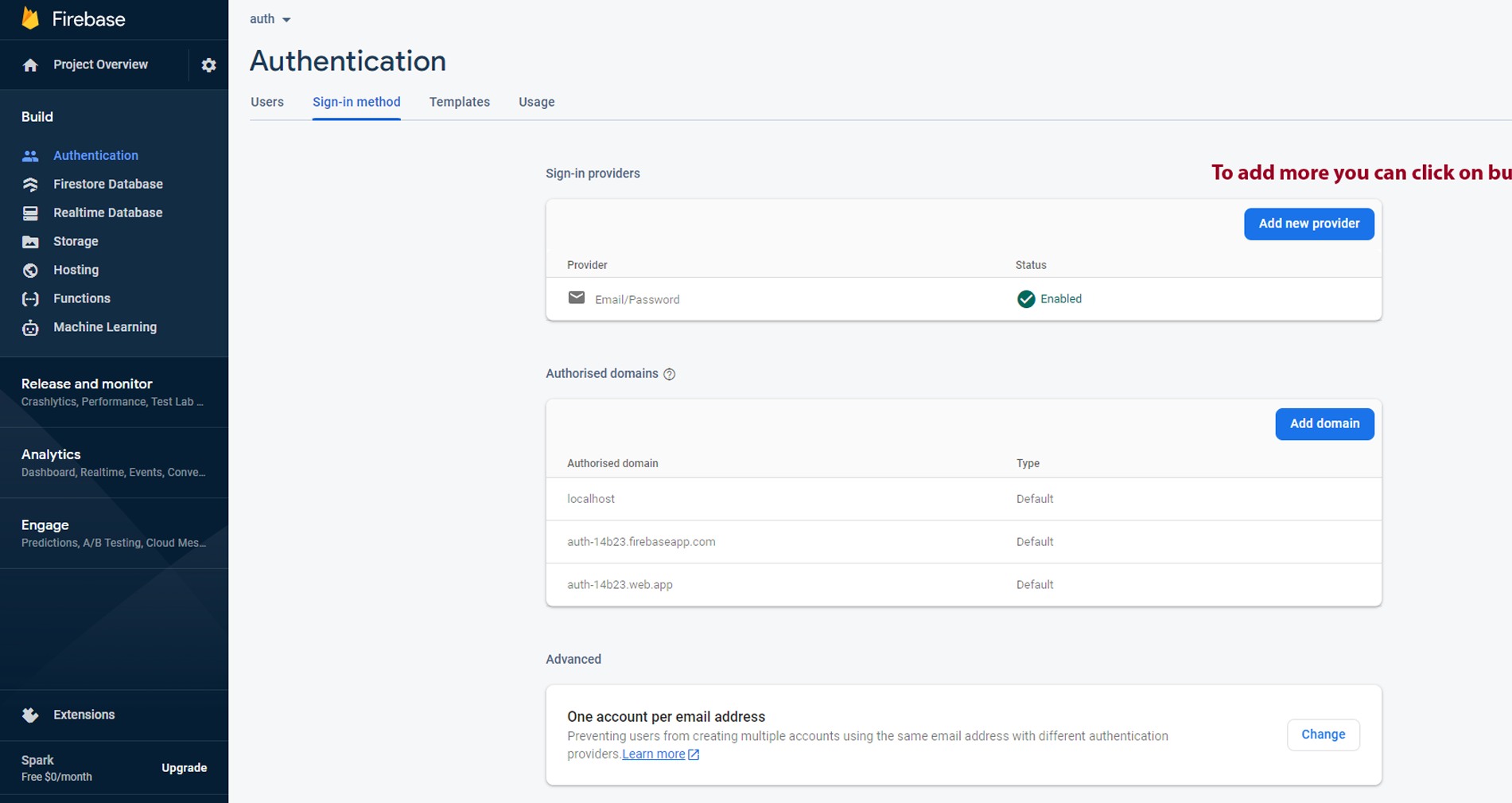Open Functions via its brackets icon

tap(30, 299)
